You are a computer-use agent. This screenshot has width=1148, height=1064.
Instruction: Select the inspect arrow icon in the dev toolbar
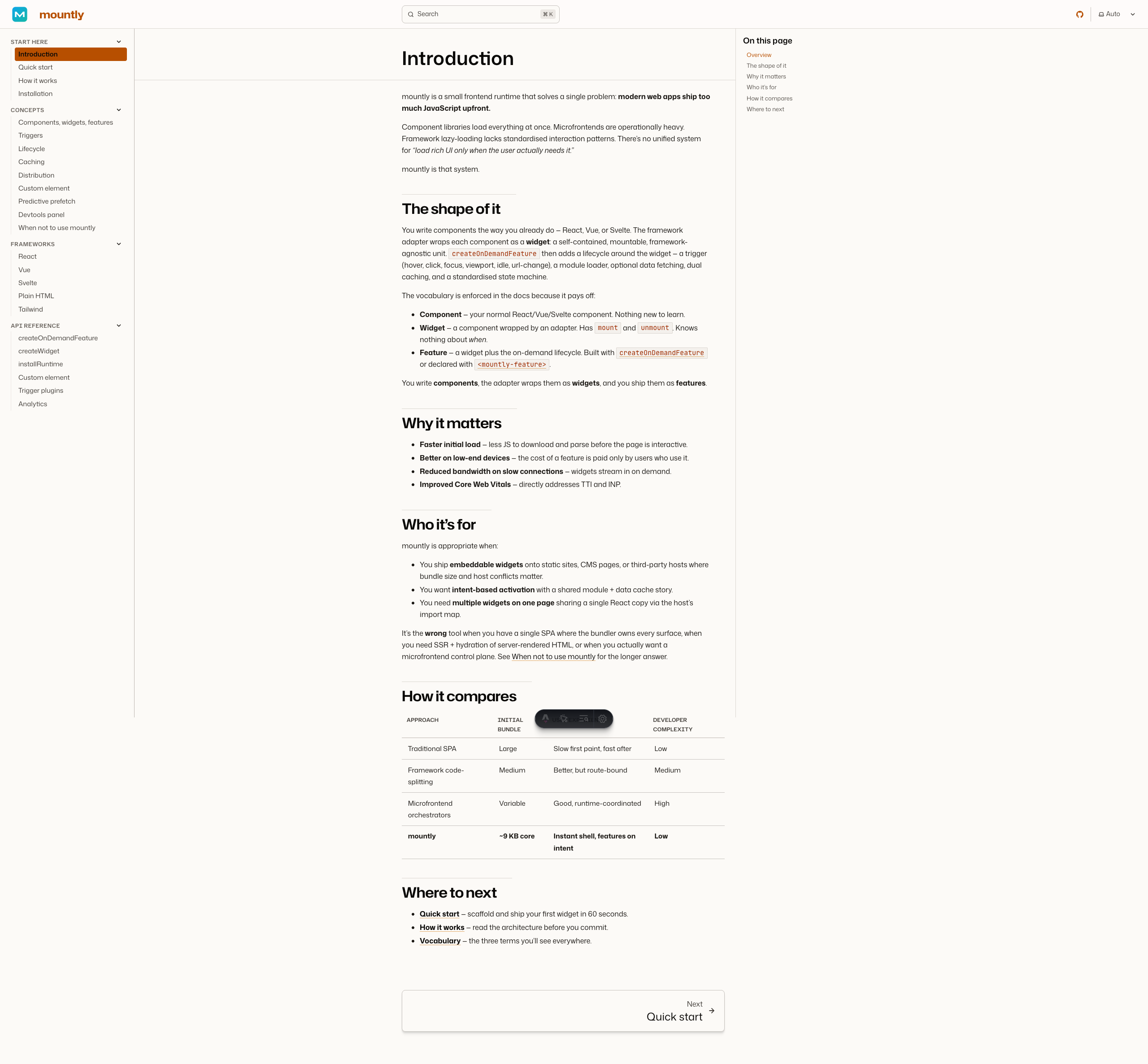pyautogui.click(x=564, y=719)
